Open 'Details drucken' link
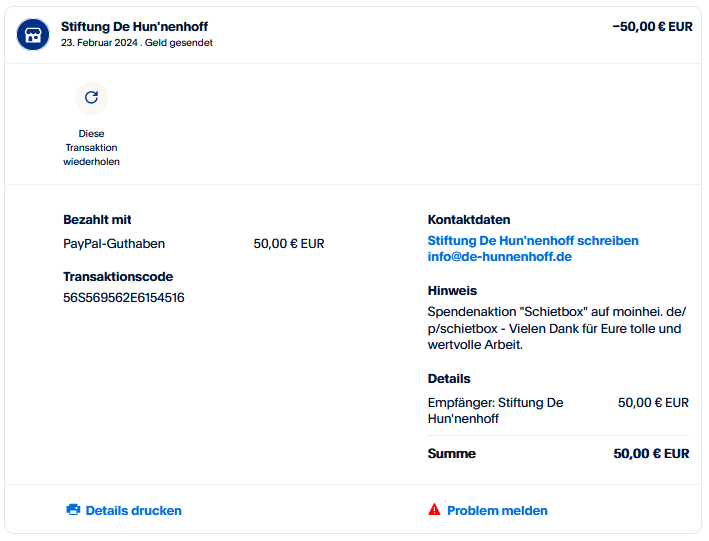Viewport: 709px width, 541px height. coord(133,511)
